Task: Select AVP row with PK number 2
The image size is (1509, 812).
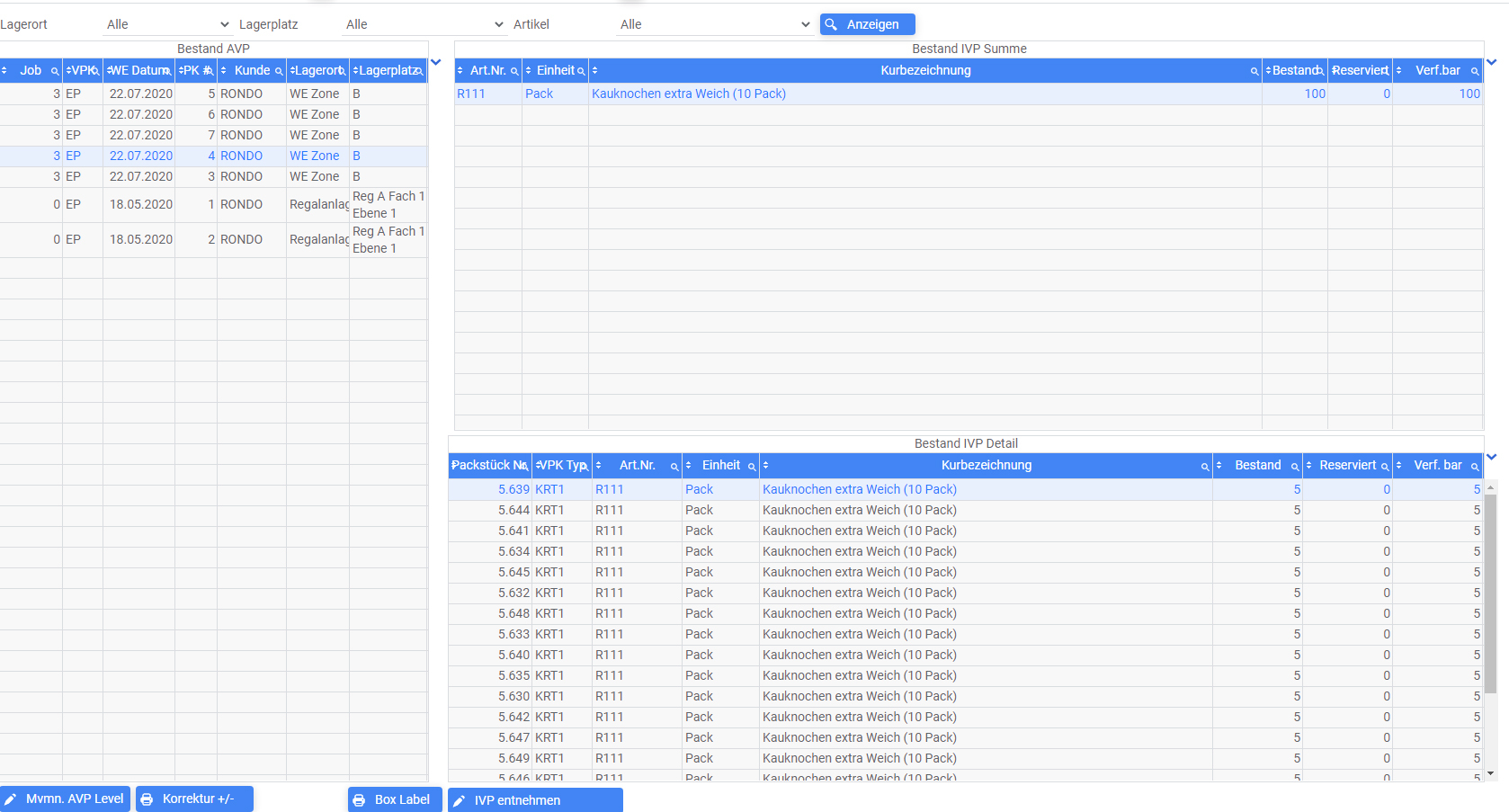Action: click(x=213, y=239)
